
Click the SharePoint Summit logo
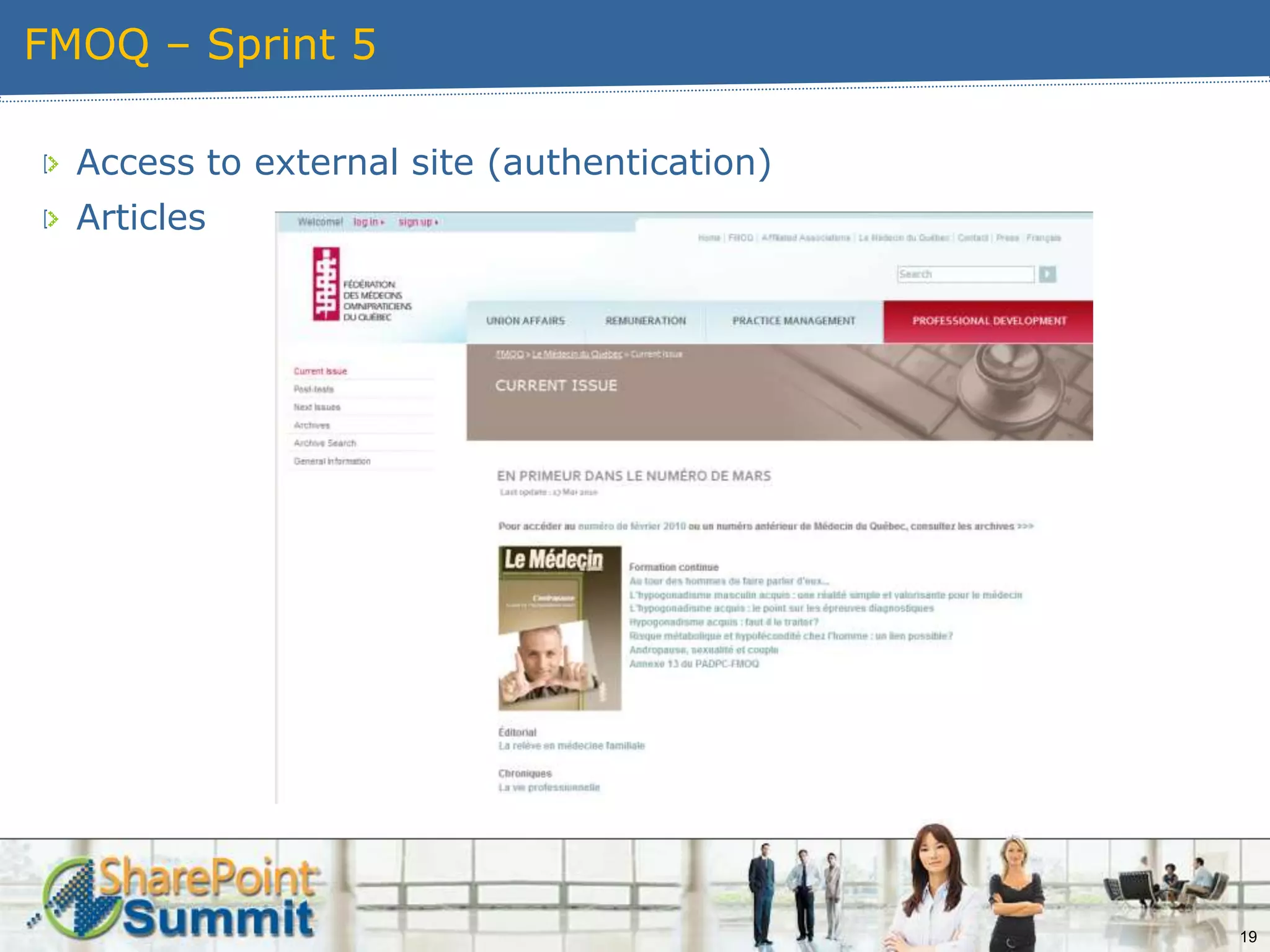point(174,898)
